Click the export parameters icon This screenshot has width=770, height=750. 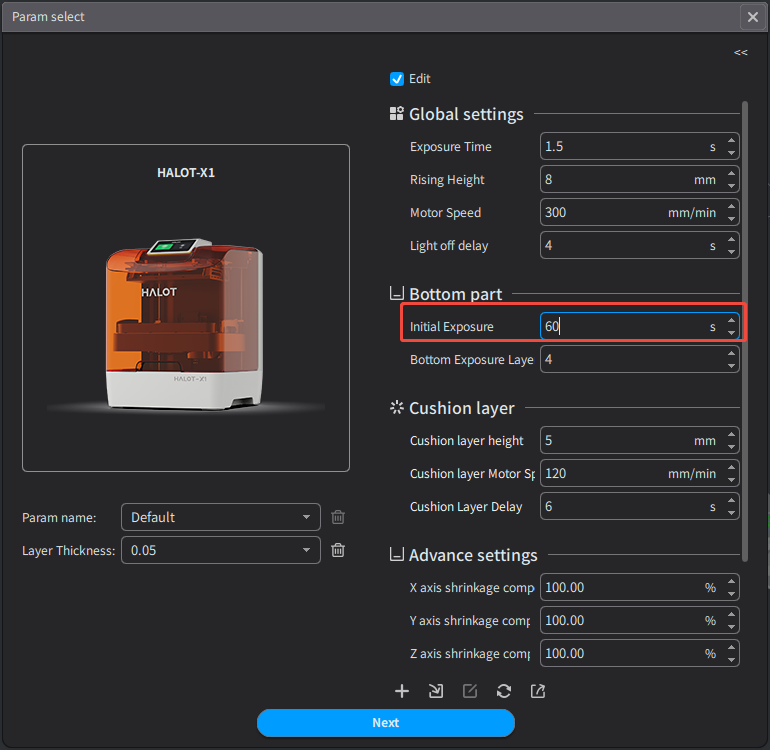pos(538,691)
